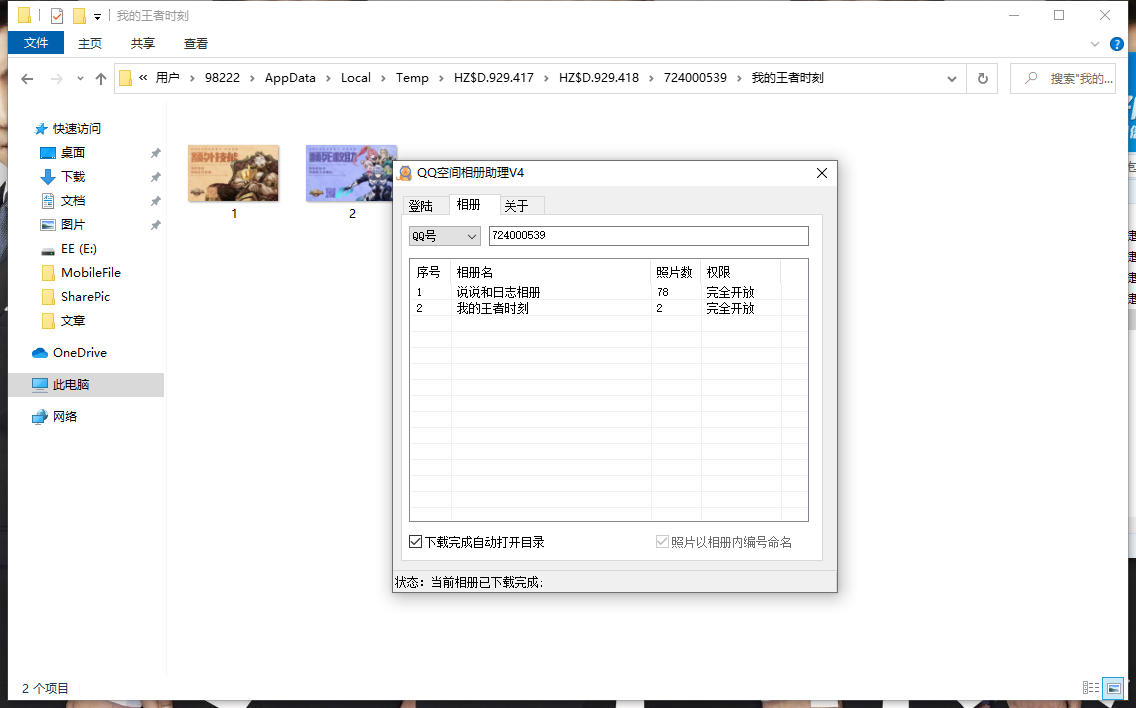This screenshot has width=1136, height=708.
Task: Expand the chevron after Temp breadcrumb
Action: coord(441,78)
